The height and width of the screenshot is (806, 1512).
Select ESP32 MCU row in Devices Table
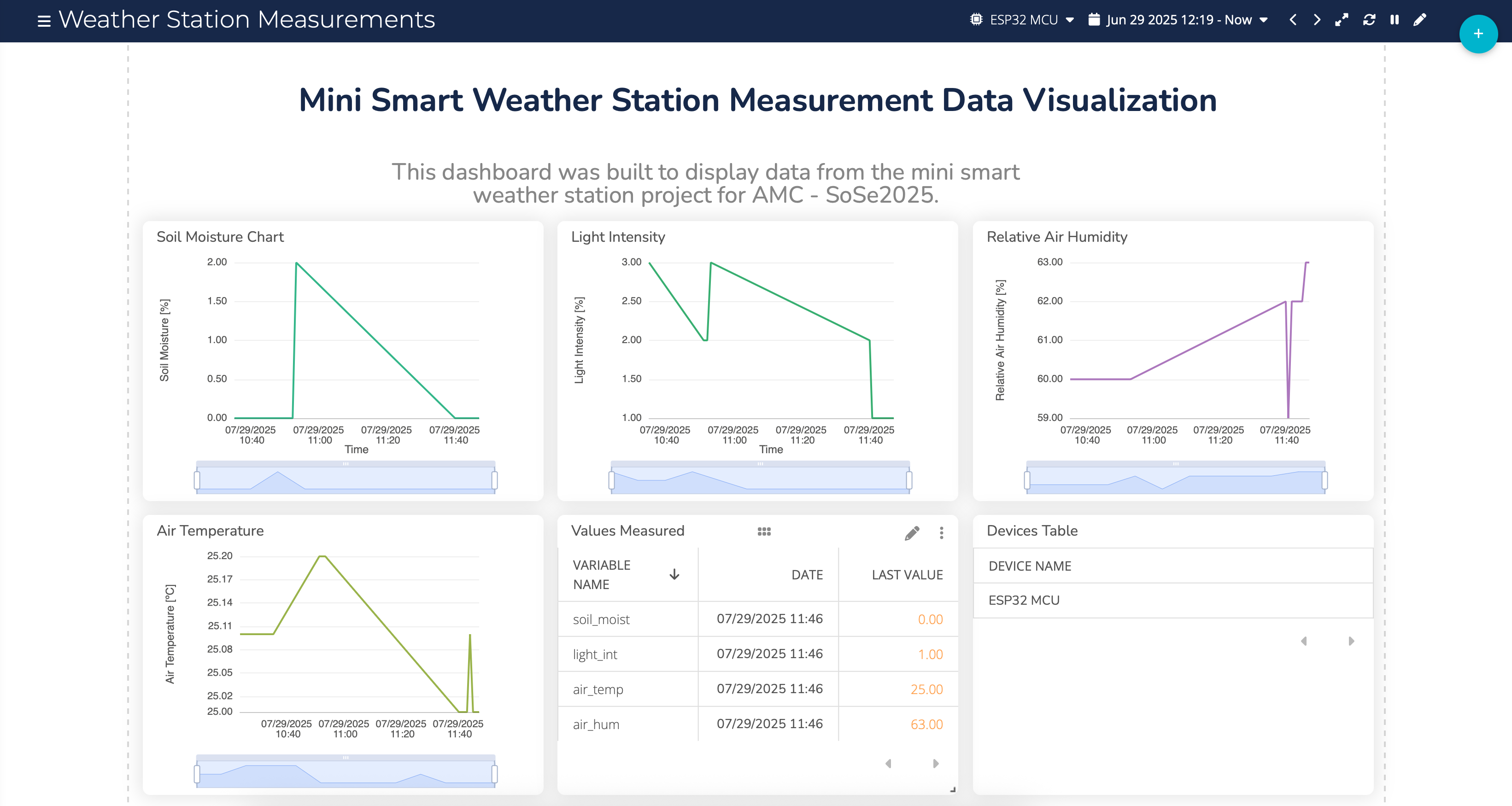pos(1024,600)
